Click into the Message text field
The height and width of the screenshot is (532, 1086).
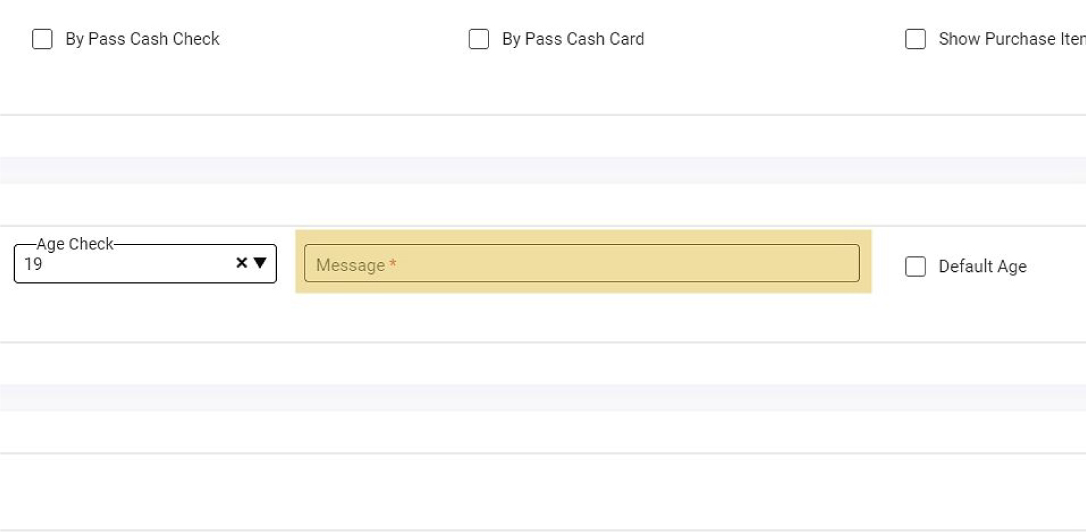coord(581,264)
